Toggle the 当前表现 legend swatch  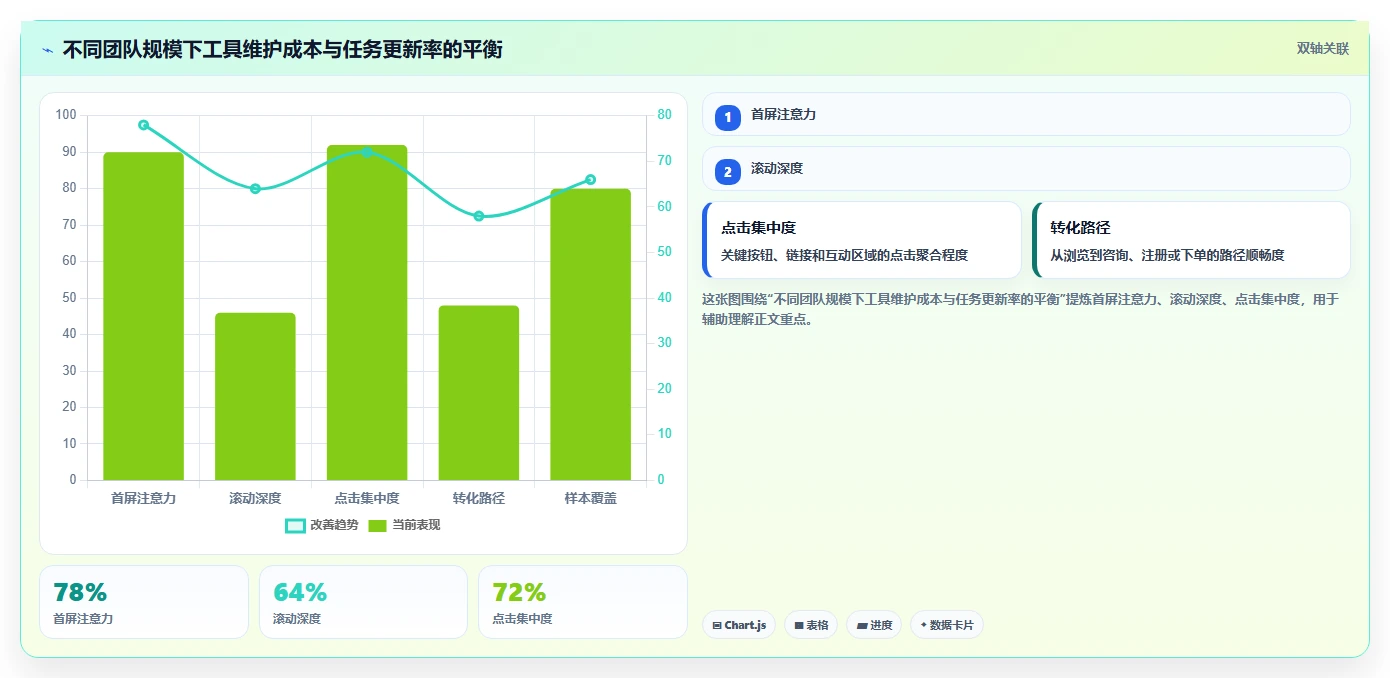pyautogui.click(x=377, y=525)
